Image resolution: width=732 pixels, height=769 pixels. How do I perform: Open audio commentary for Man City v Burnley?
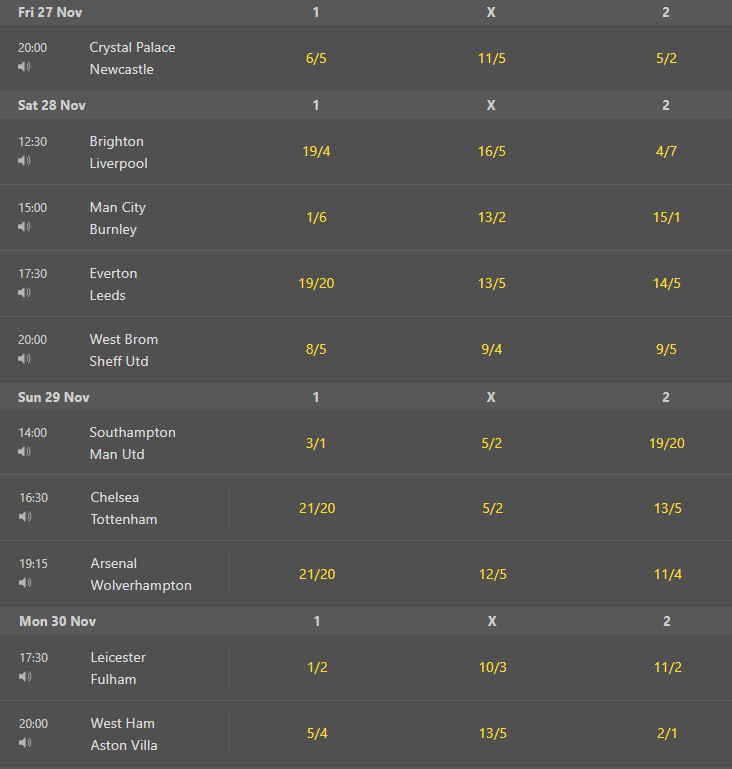tap(25, 227)
